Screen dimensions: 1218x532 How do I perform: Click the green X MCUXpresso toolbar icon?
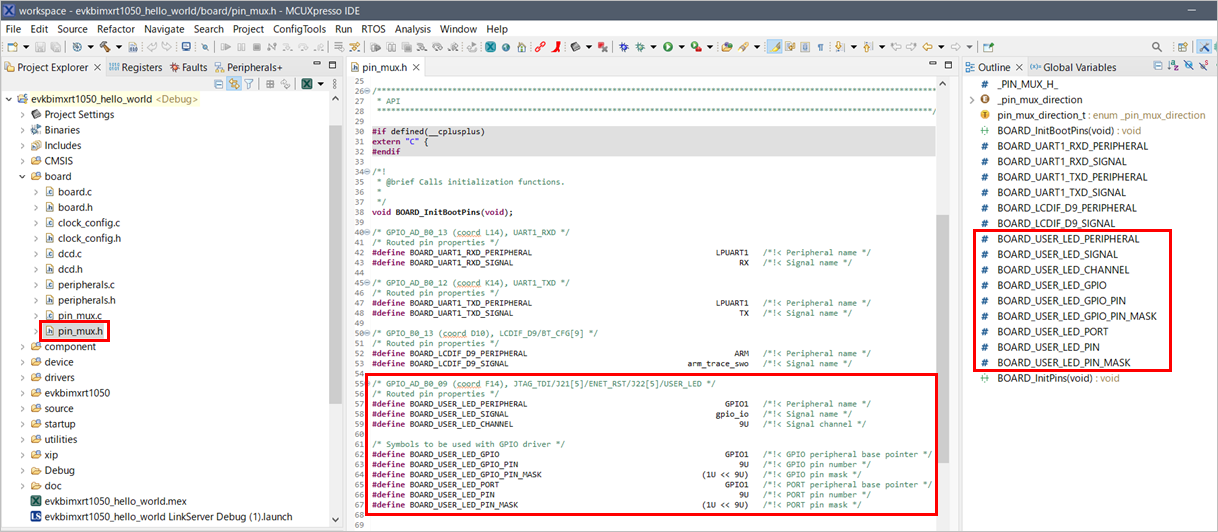(489, 46)
